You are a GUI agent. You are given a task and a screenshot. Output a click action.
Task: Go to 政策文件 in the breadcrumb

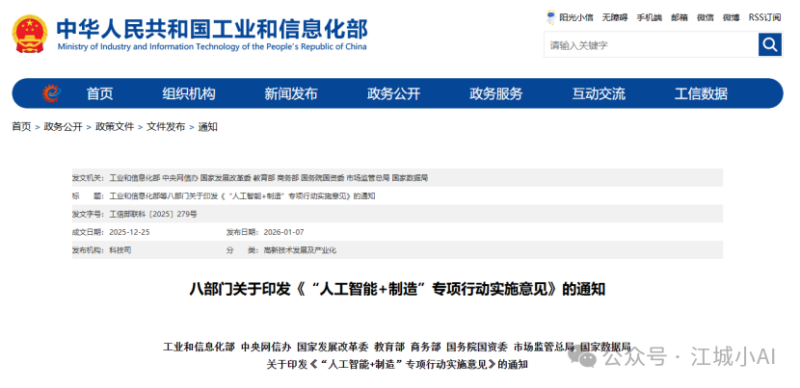[x=114, y=127]
